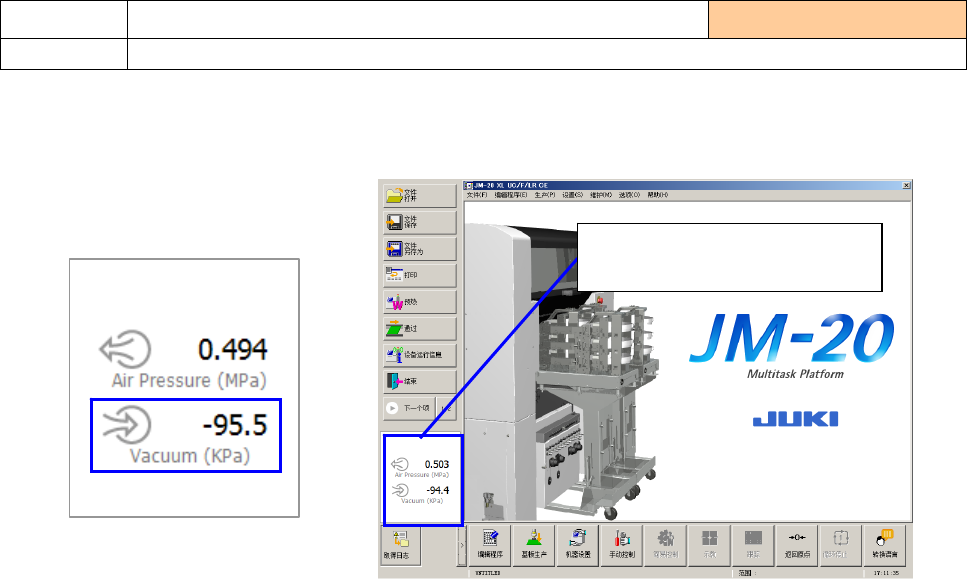Screen dimensions: 967x579
Task: Click the 下一个项 next item play button
Action: point(409,408)
